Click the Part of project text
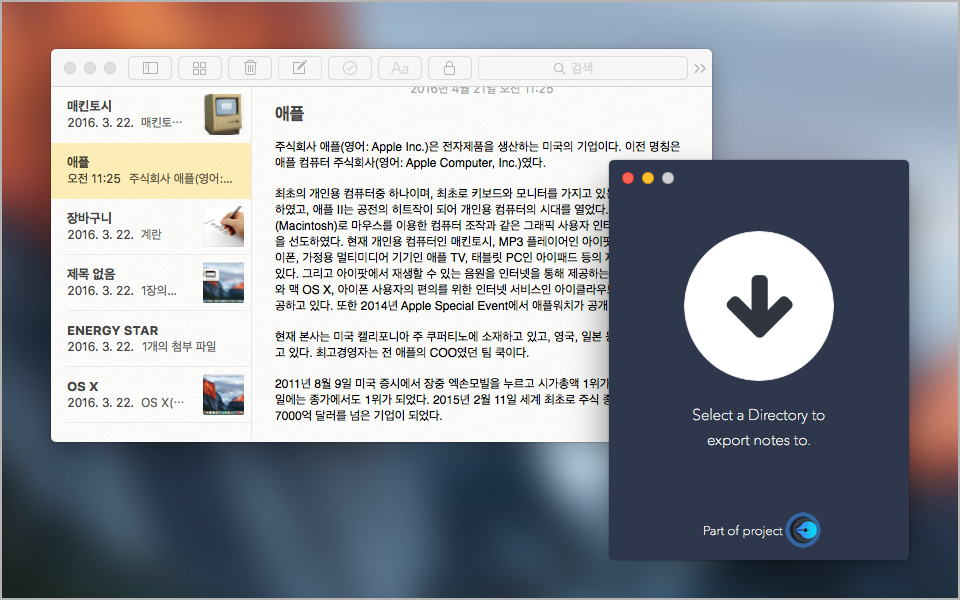 pos(743,531)
